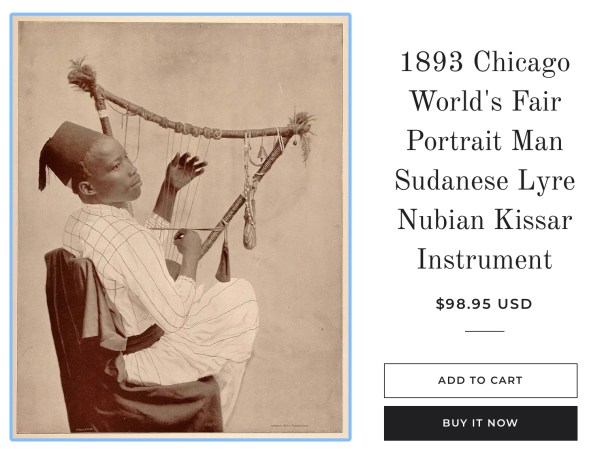Click the word "Instrument" in the title
The width and height of the screenshot is (606, 466).
[484, 260]
